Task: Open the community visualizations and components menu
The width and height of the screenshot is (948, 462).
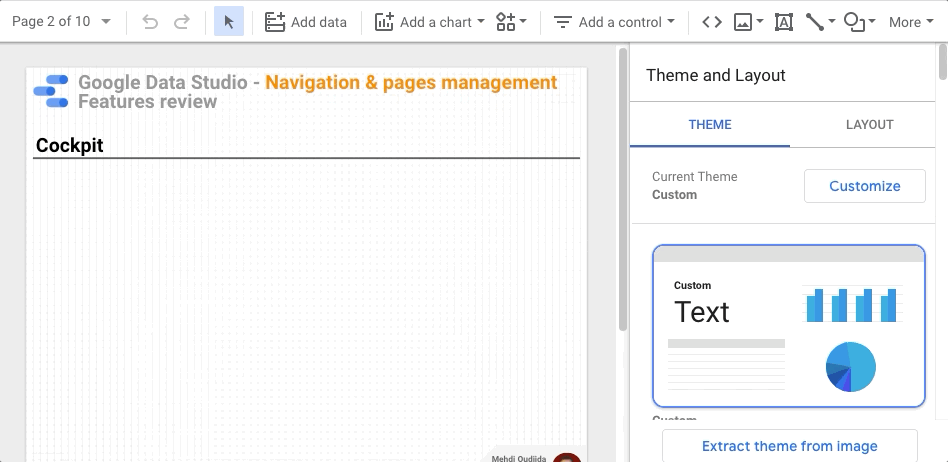Action: (x=511, y=22)
